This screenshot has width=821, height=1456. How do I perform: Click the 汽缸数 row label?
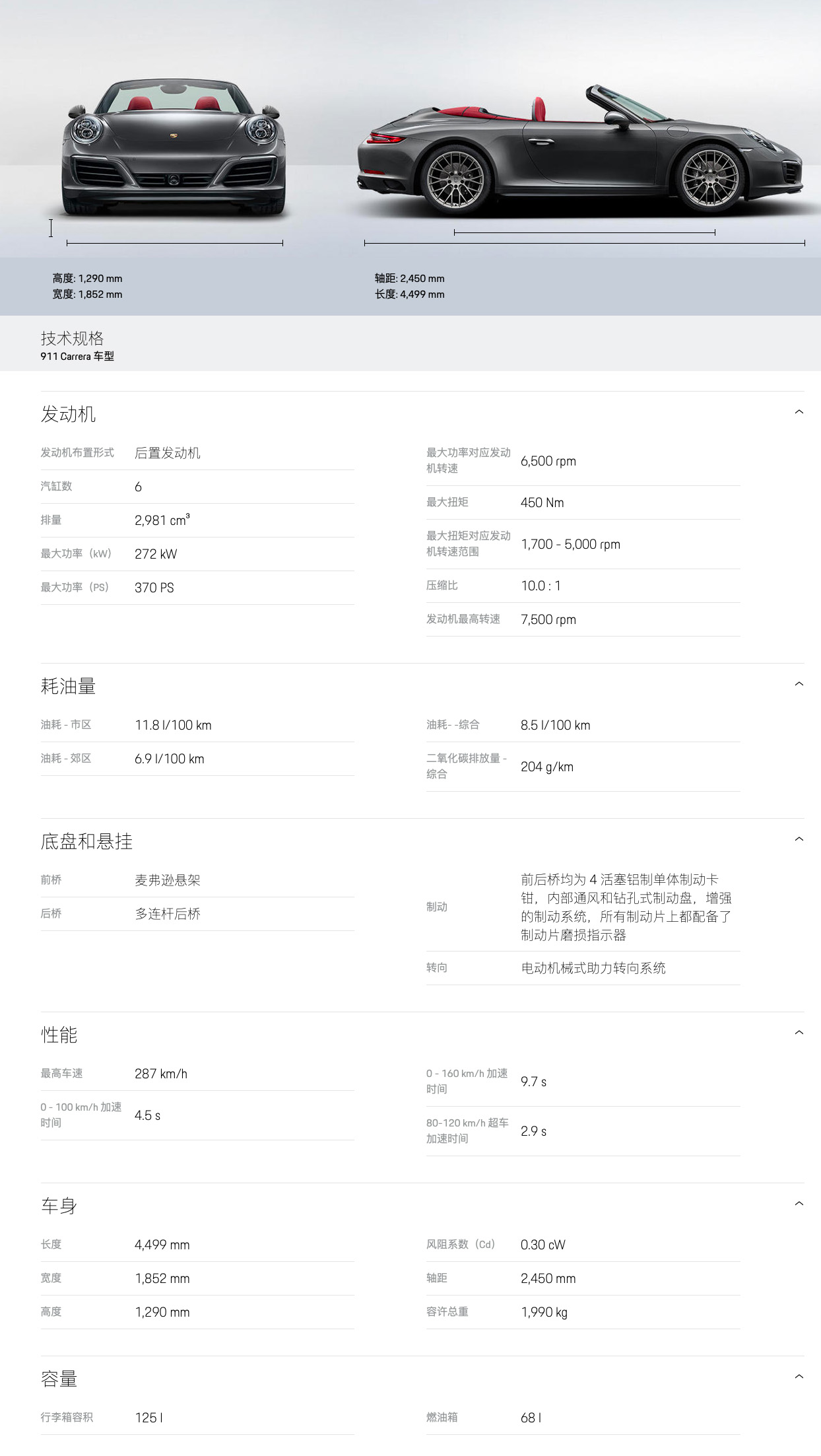56,486
